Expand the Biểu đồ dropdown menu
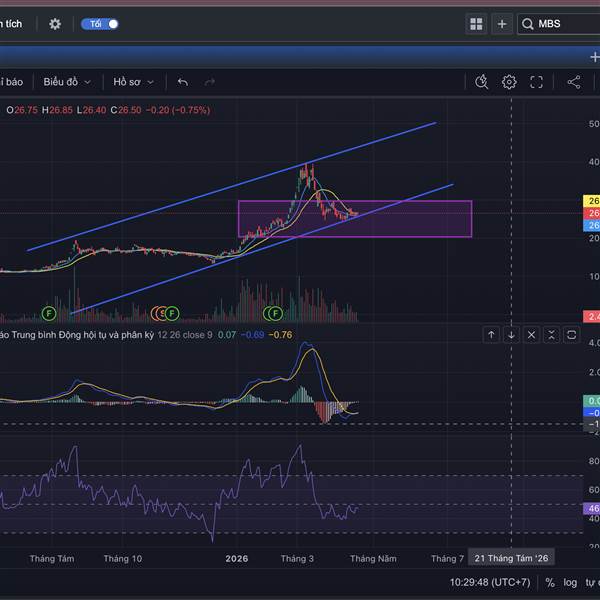The width and height of the screenshot is (600, 600). (x=67, y=82)
